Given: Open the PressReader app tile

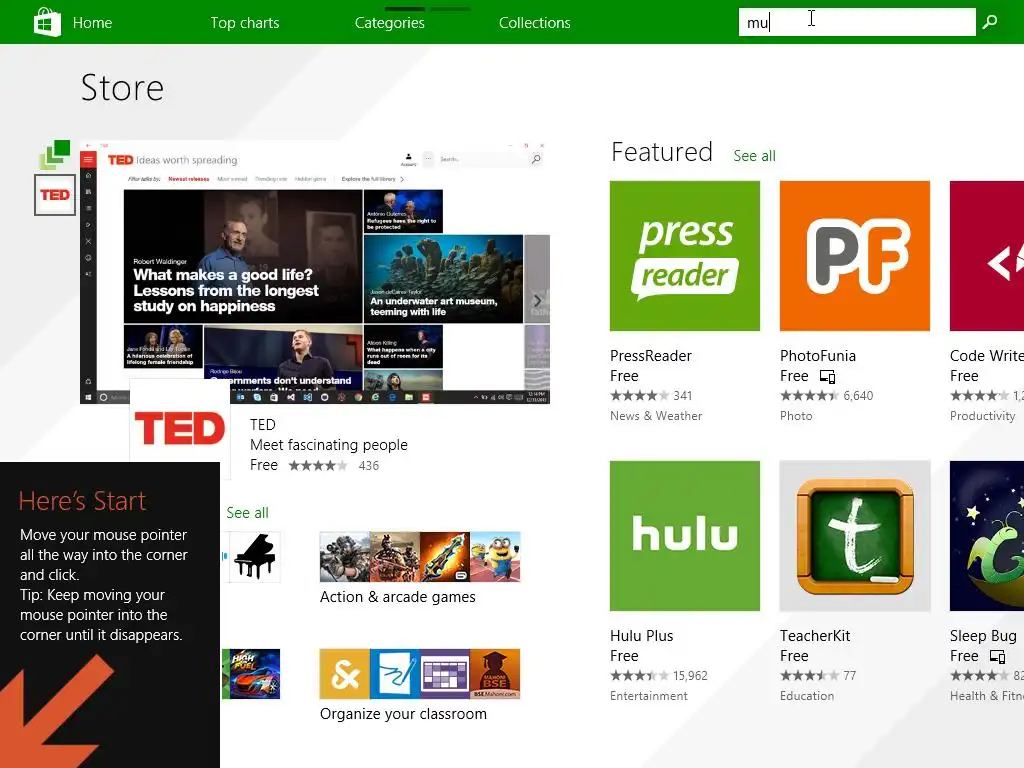Looking at the screenshot, I should click(685, 256).
